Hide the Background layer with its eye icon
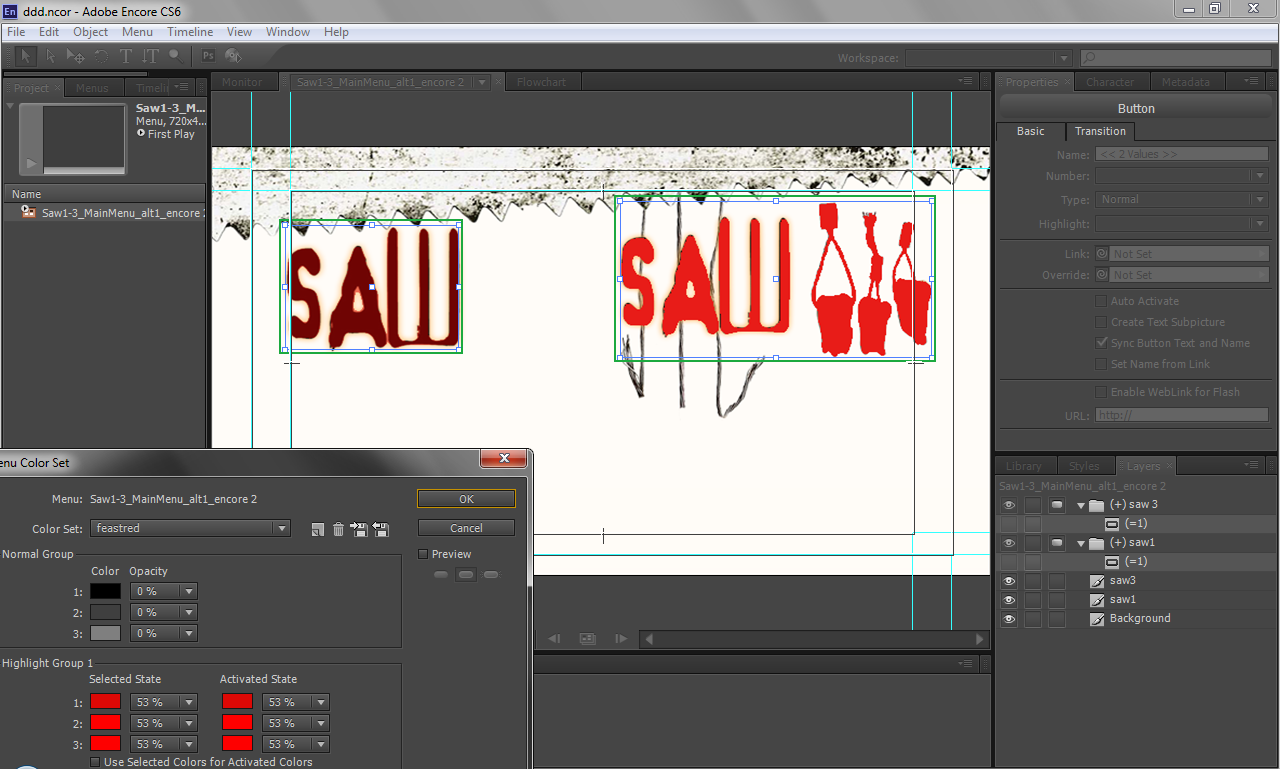The height and width of the screenshot is (769, 1280). (x=1009, y=618)
